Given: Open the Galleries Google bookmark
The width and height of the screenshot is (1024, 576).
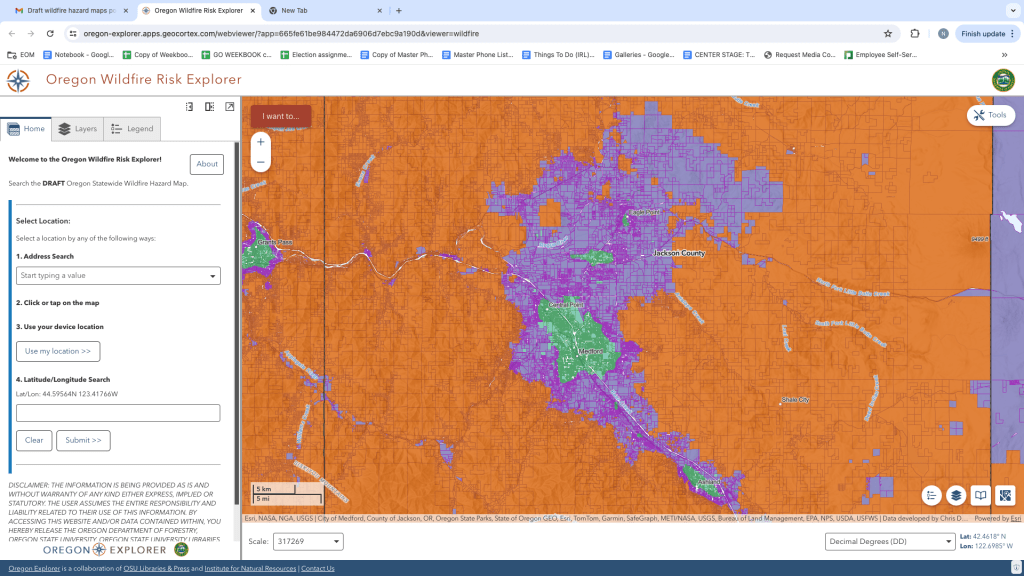Looking at the screenshot, I should click(639, 55).
